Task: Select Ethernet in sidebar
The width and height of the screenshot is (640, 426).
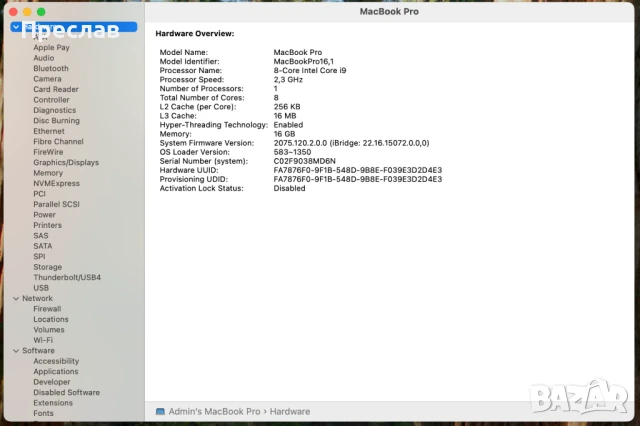Action: pyautogui.click(x=49, y=131)
